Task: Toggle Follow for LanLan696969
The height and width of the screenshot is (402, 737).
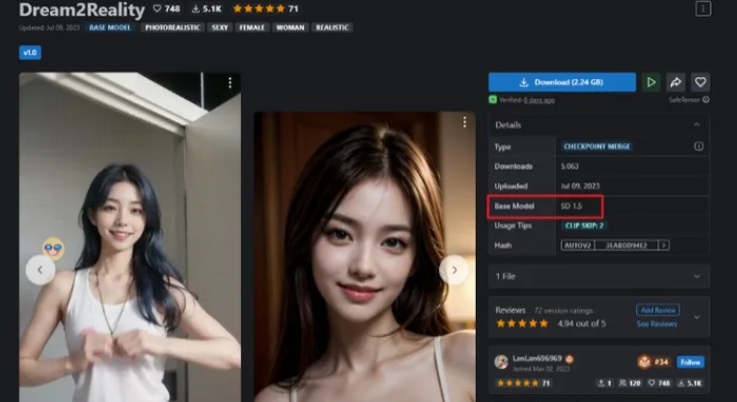Action: point(690,362)
